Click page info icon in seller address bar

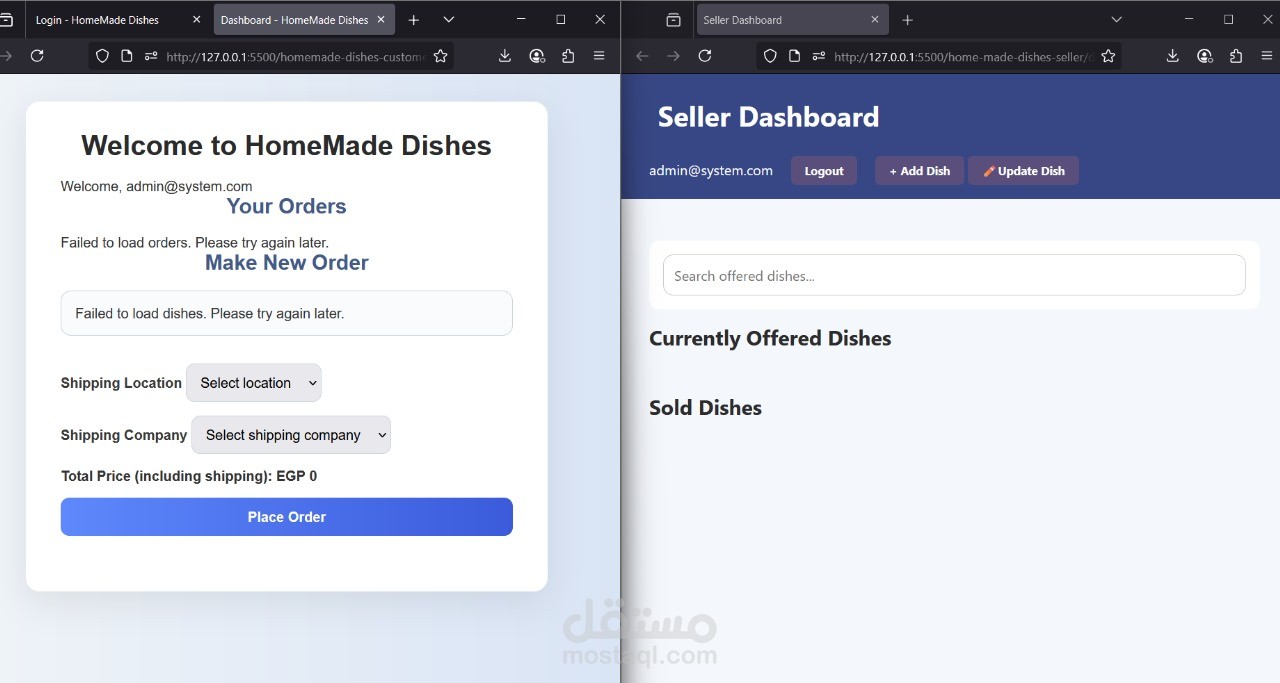click(794, 56)
